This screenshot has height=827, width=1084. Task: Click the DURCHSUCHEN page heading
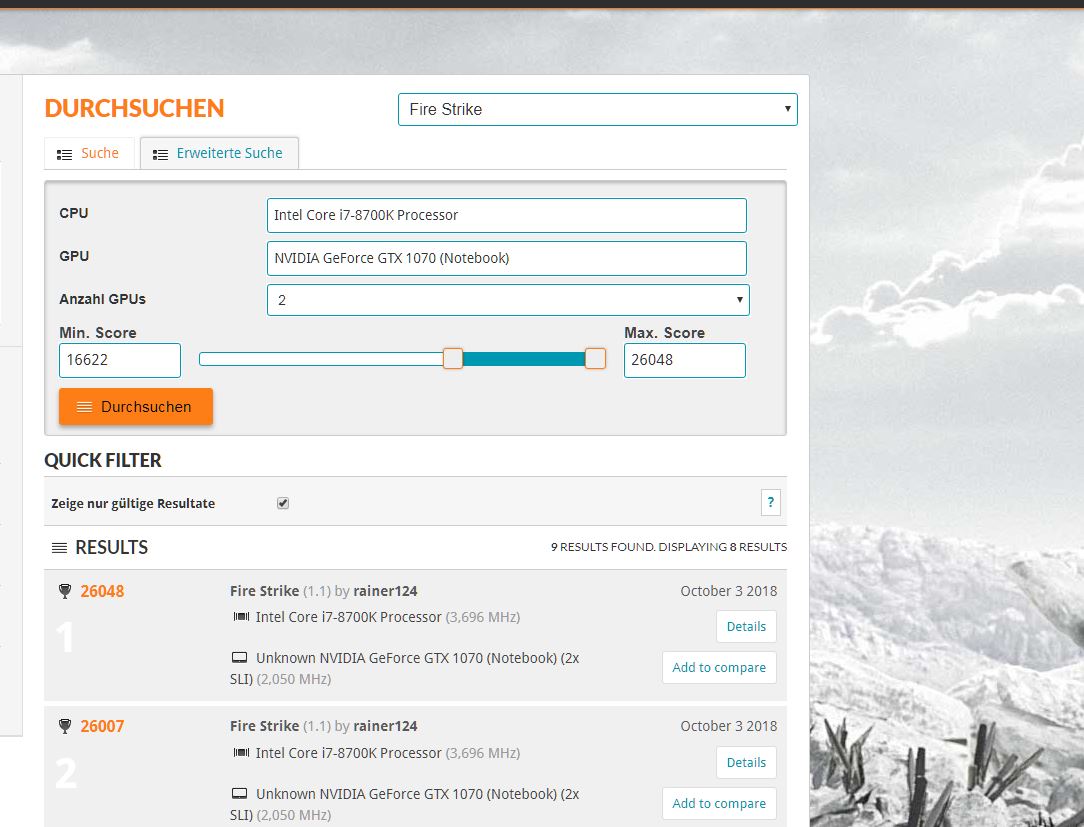point(134,109)
